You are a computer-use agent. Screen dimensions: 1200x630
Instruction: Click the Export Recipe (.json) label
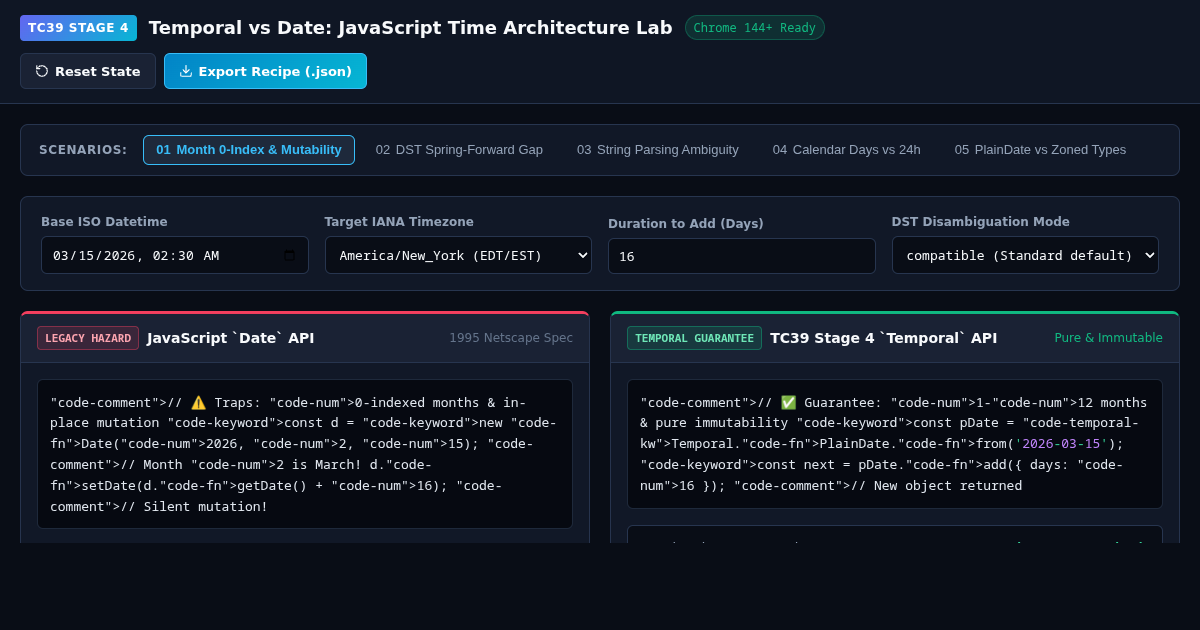coord(275,71)
